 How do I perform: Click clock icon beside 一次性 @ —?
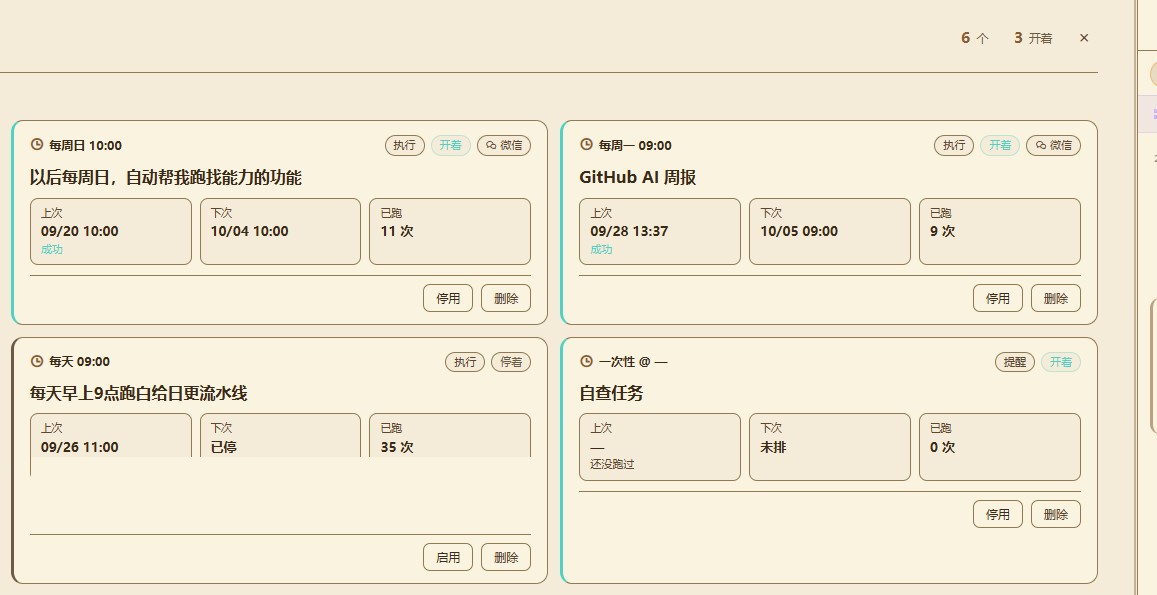tap(587, 361)
